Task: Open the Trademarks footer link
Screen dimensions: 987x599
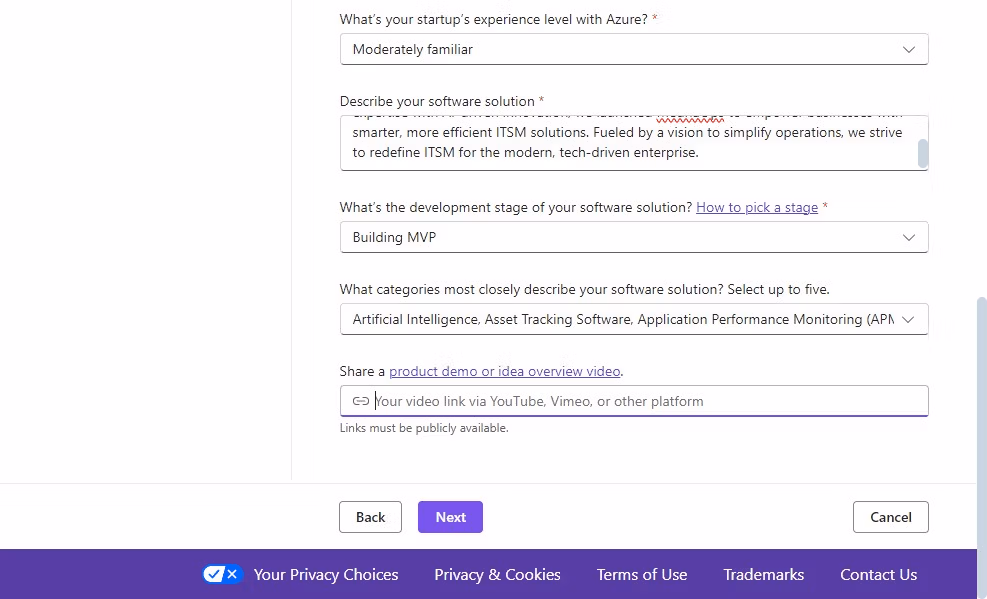Action: click(x=763, y=574)
